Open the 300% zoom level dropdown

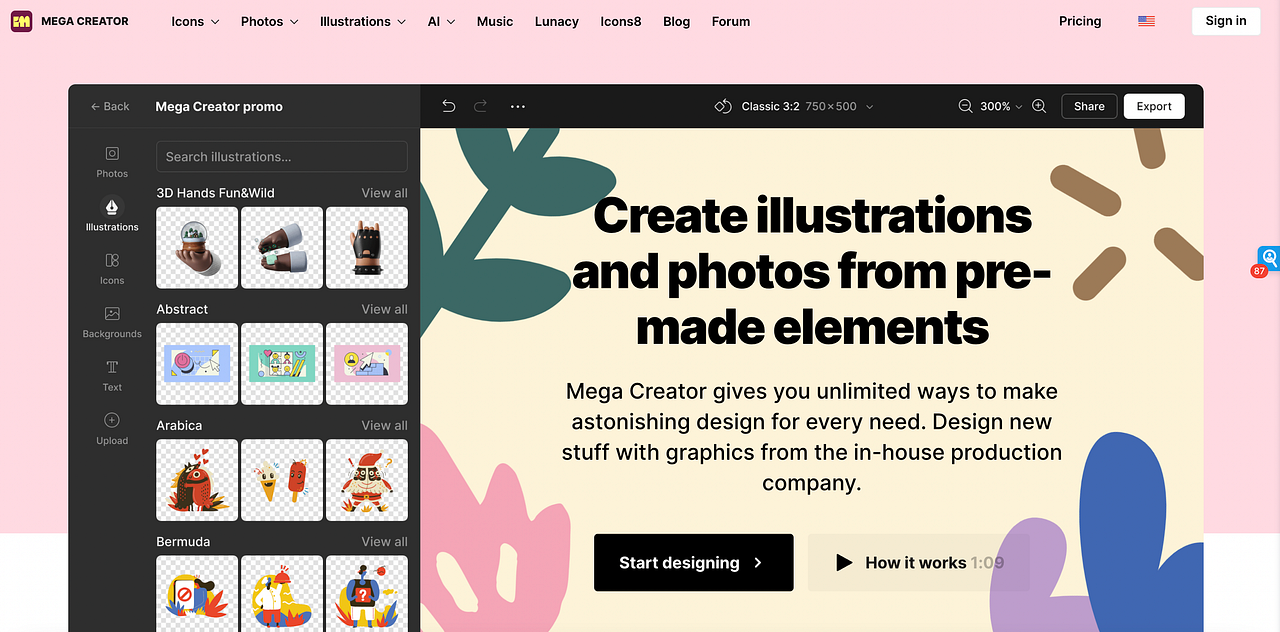tap(1002, 106)
